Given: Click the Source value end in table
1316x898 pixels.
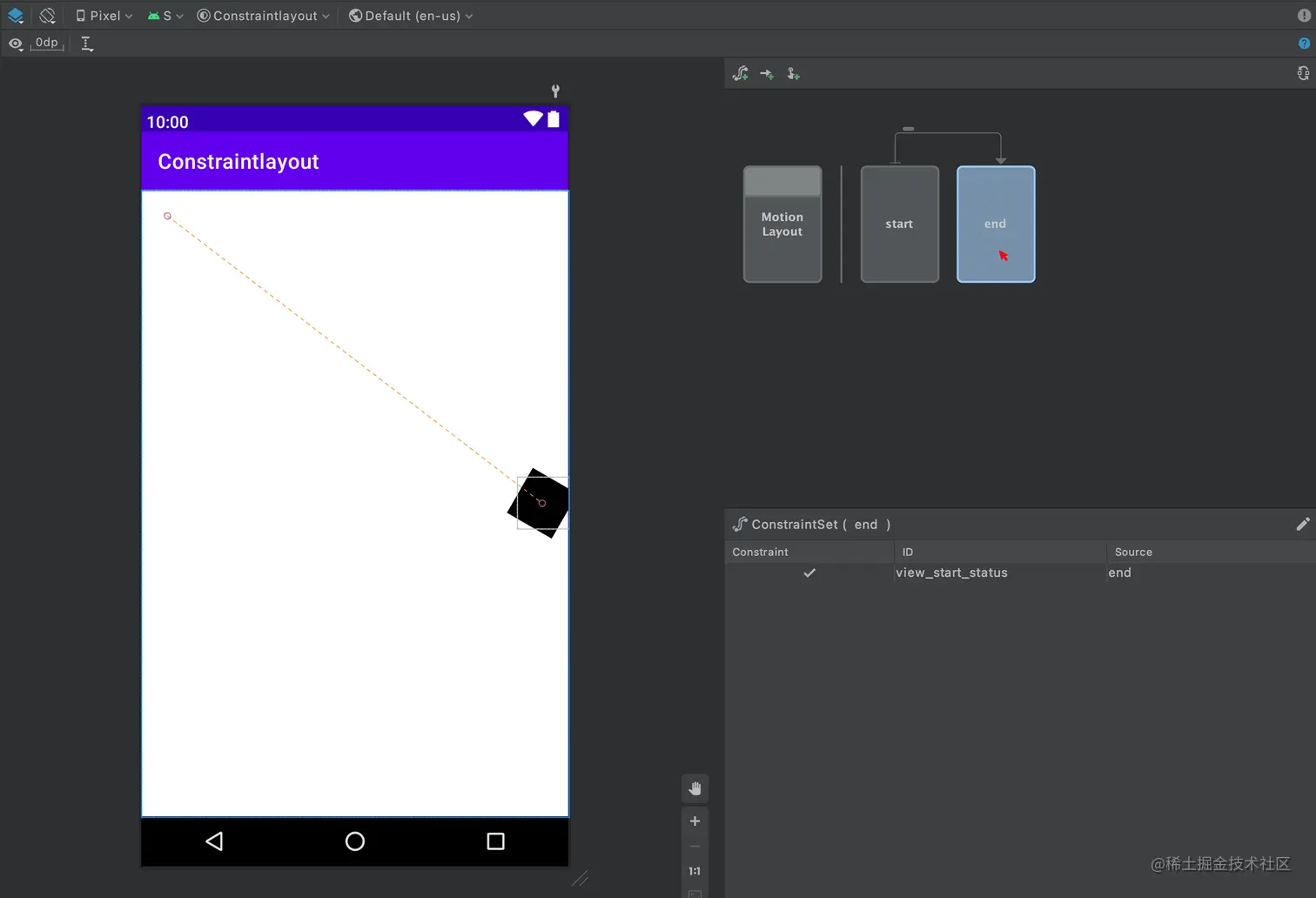Looking at the screenshot, I should (x=1119, y=573).
